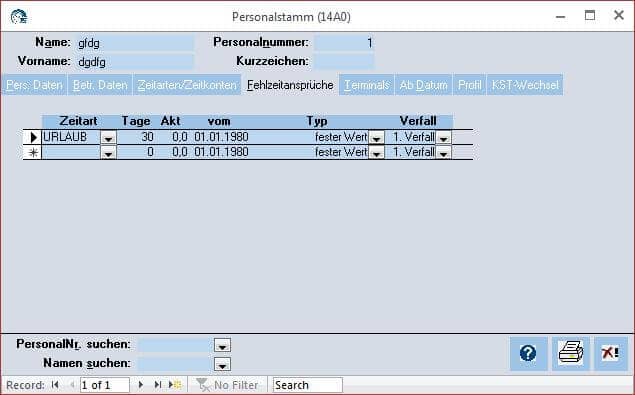Switch to Profil tab
This screenshot has width=635, height=395.
click(x=469, y=85)
